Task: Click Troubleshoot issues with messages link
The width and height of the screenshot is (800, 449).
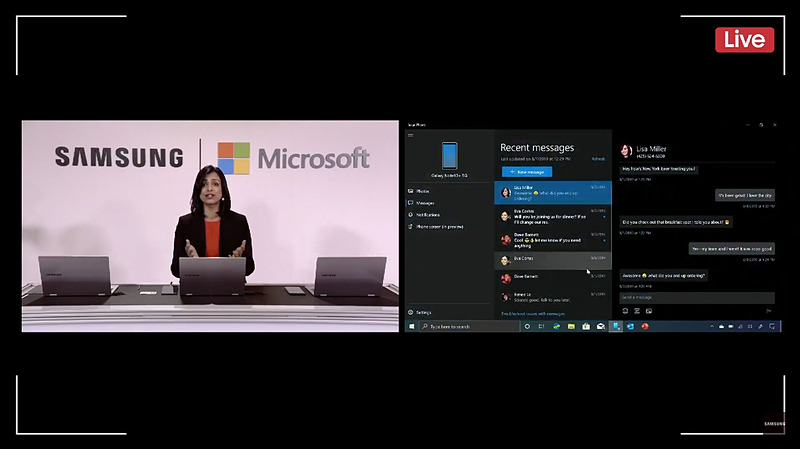Action: click(533, 314)
